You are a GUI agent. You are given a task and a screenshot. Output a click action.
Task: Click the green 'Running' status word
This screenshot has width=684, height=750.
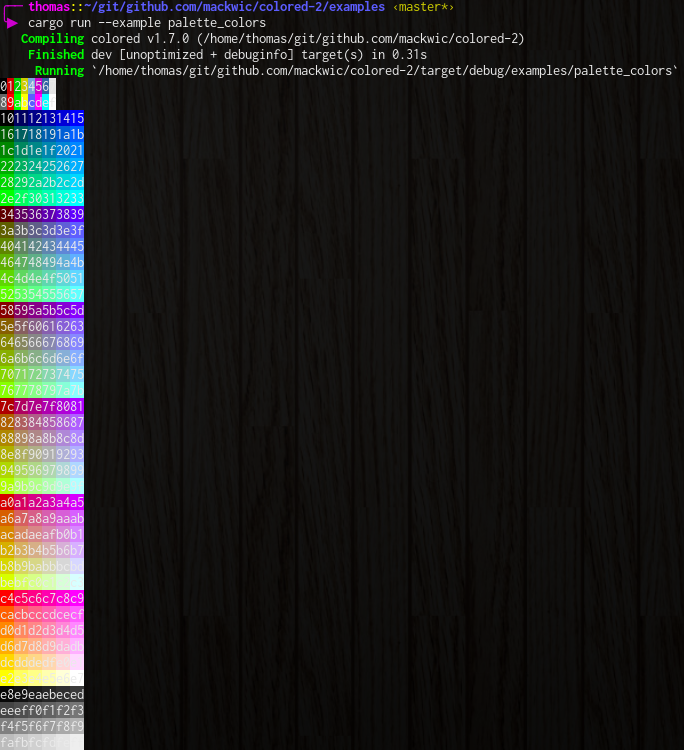click(59, 71)
